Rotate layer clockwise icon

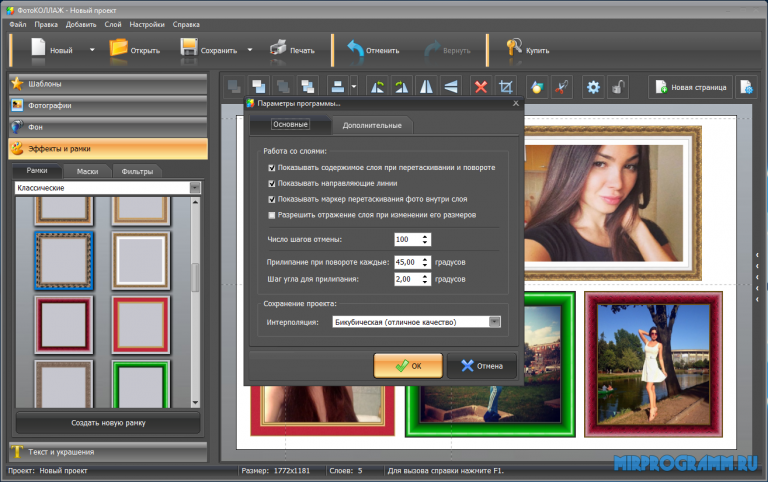click(402, 87)
